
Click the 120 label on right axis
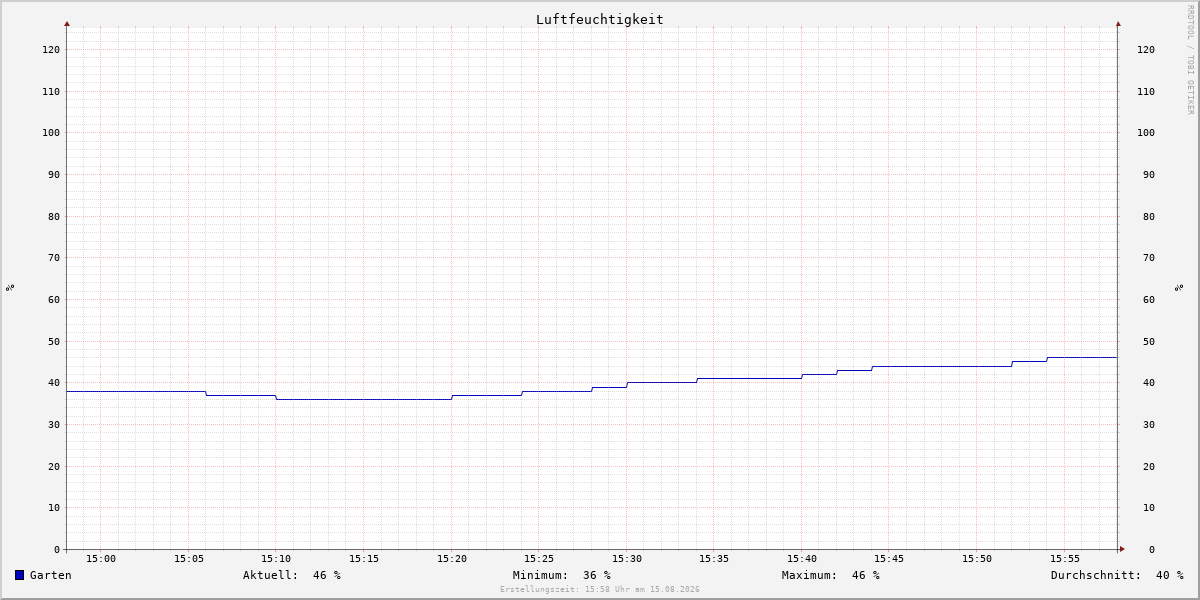coord(1146,50)
